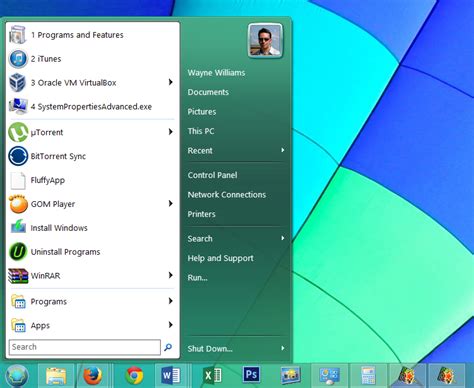
Task: Expand the µTorrent submenu
Action: 171,132
